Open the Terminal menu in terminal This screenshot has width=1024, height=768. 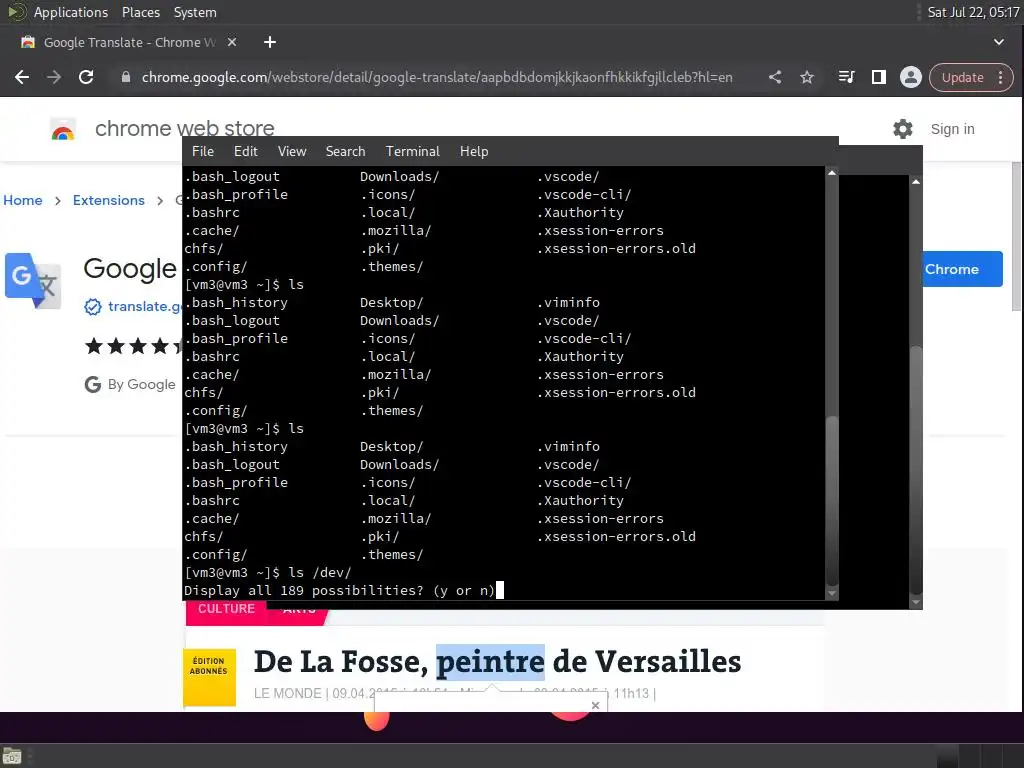(412, 151)
